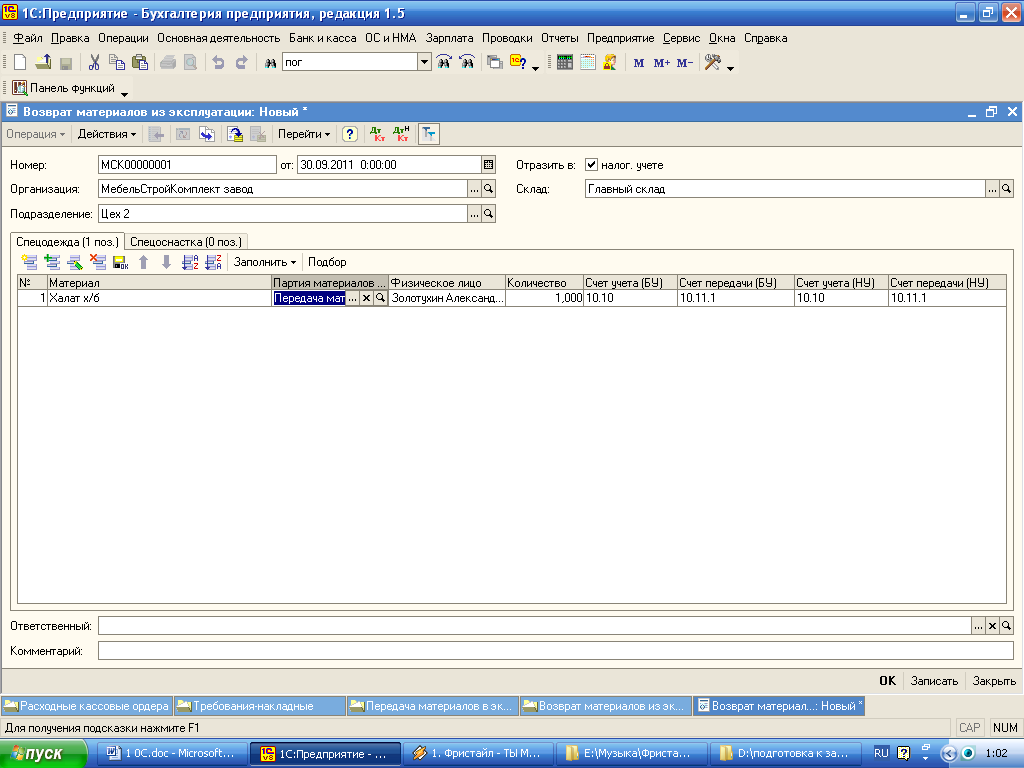Click the Windows пуск Start button
This screenshot has height=768, width=1024.
click(x=43, y=754)
